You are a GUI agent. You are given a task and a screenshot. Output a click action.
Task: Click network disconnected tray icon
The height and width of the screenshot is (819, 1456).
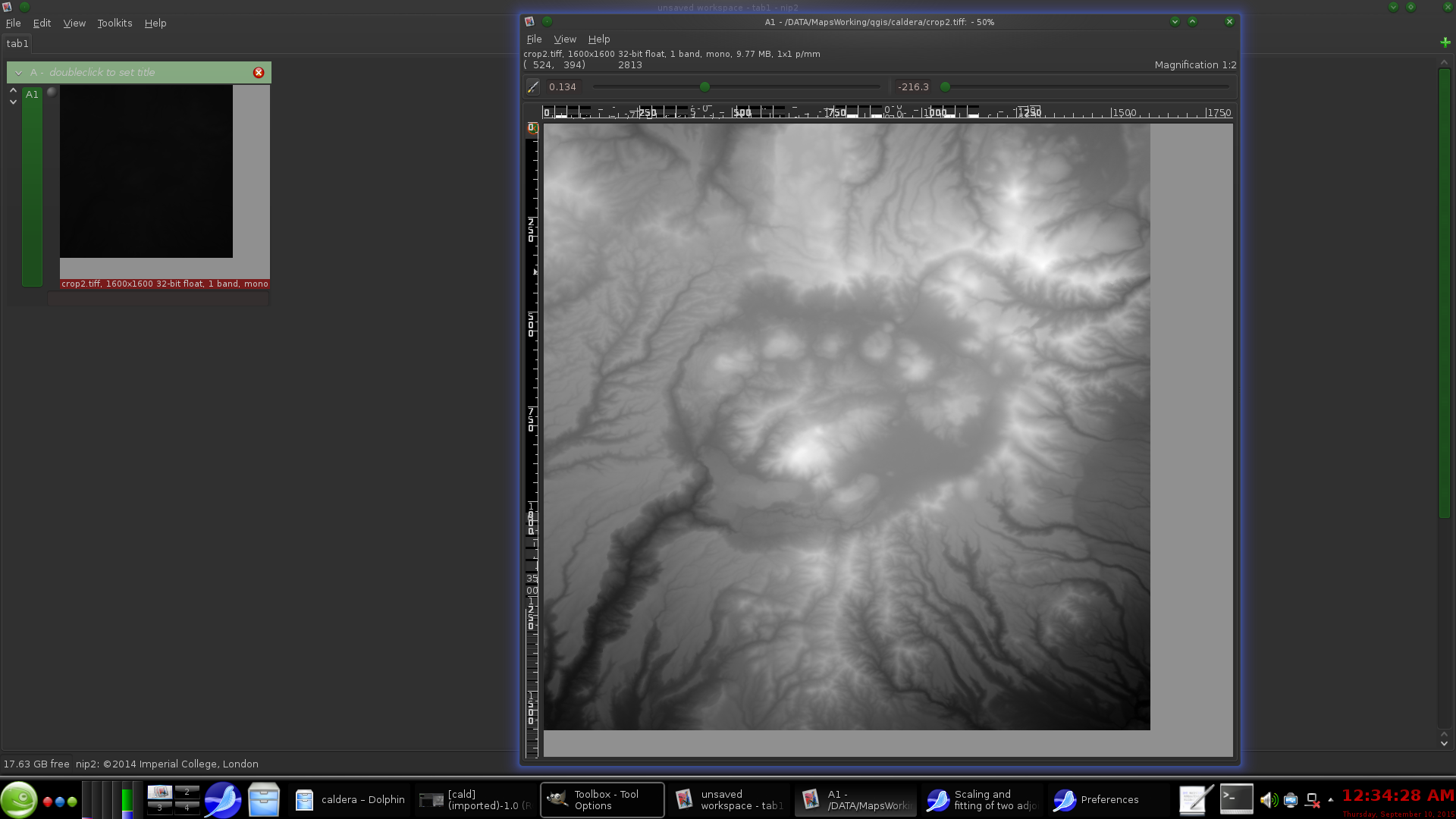click(1313, 800)
